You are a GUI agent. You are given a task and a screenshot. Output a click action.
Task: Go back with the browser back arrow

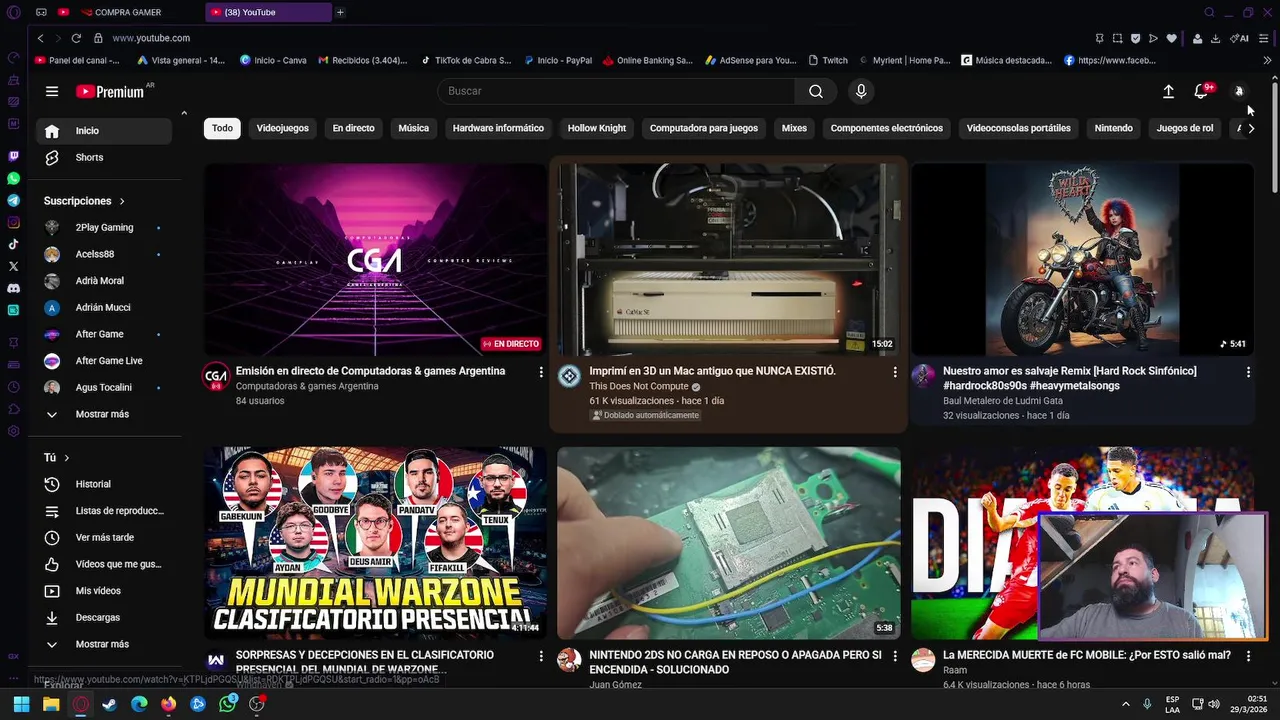40,38
